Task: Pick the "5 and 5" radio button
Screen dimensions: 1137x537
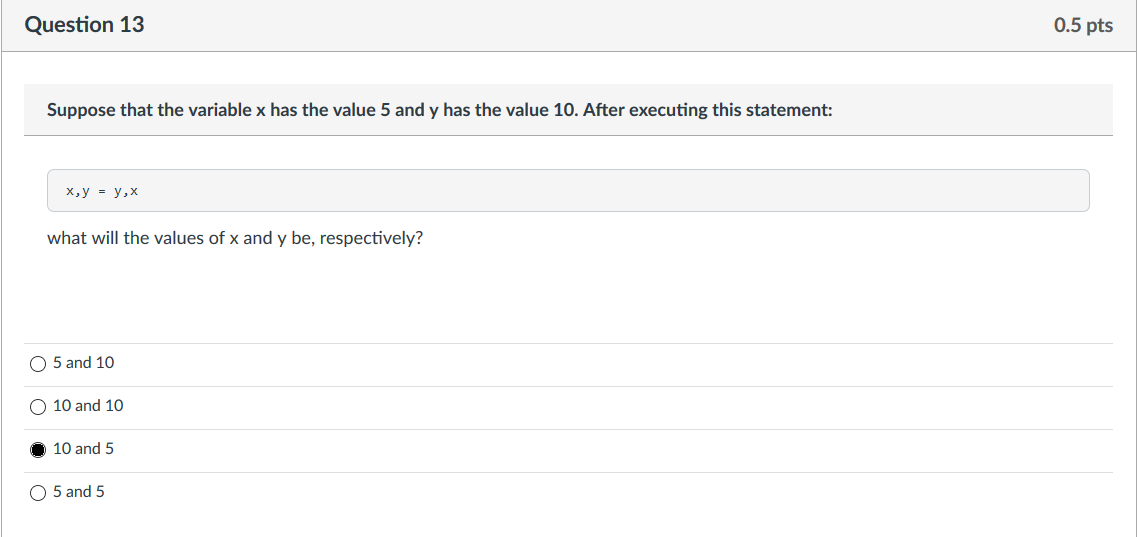Action: point(38,494)
